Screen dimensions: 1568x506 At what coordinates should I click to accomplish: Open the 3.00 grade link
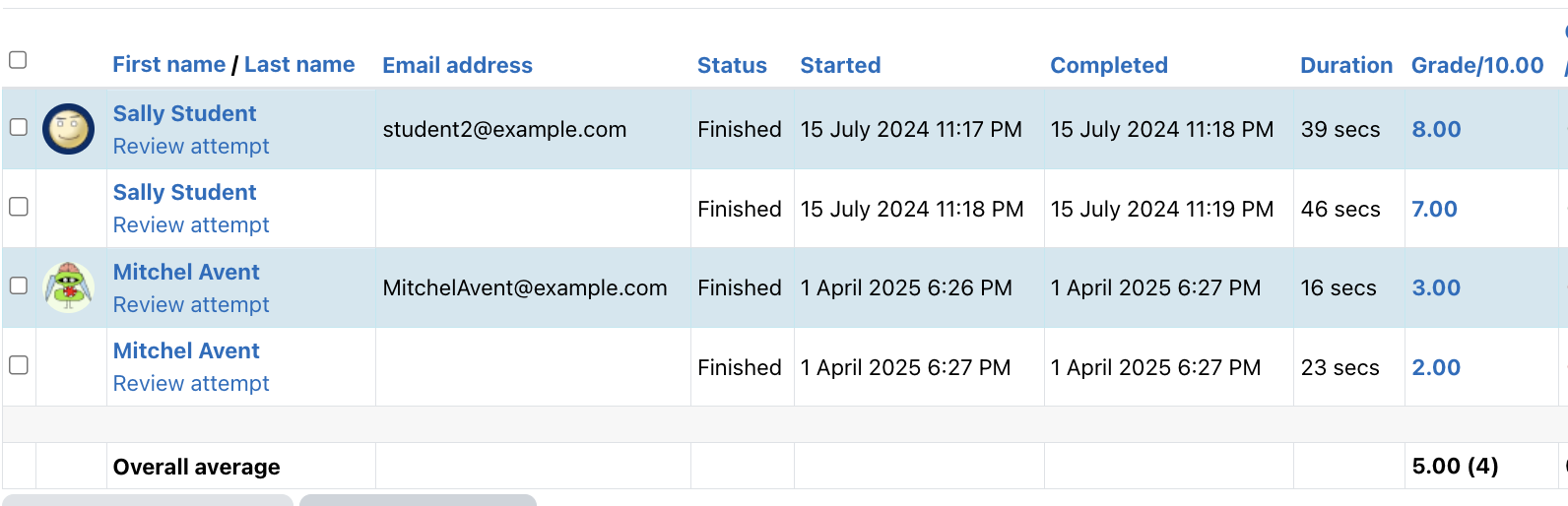[1436, 287]
